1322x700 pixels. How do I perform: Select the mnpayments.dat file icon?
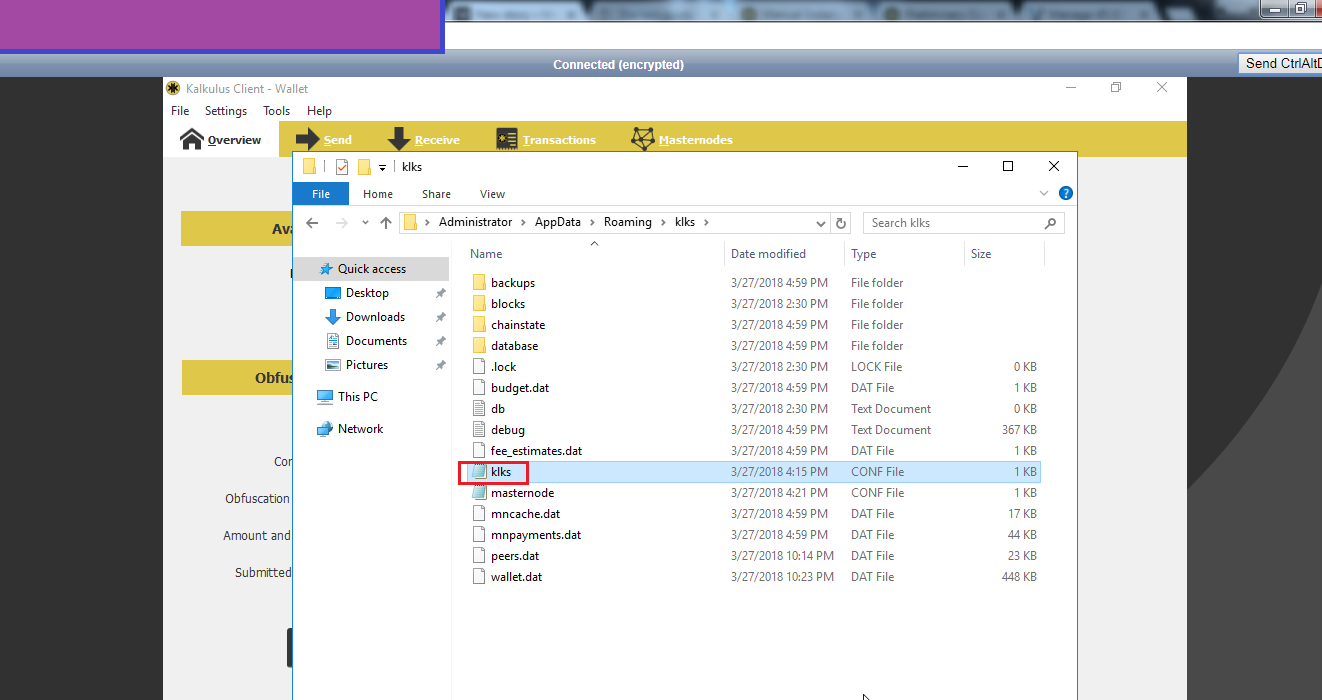pos(479,535)
